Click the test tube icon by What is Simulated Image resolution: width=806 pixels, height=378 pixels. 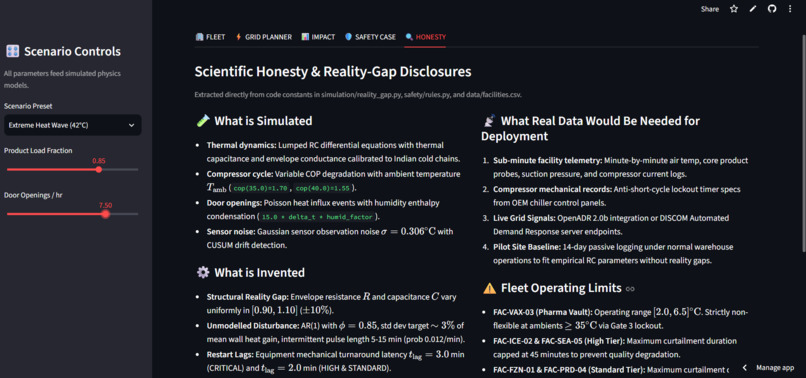coord(203,121)
